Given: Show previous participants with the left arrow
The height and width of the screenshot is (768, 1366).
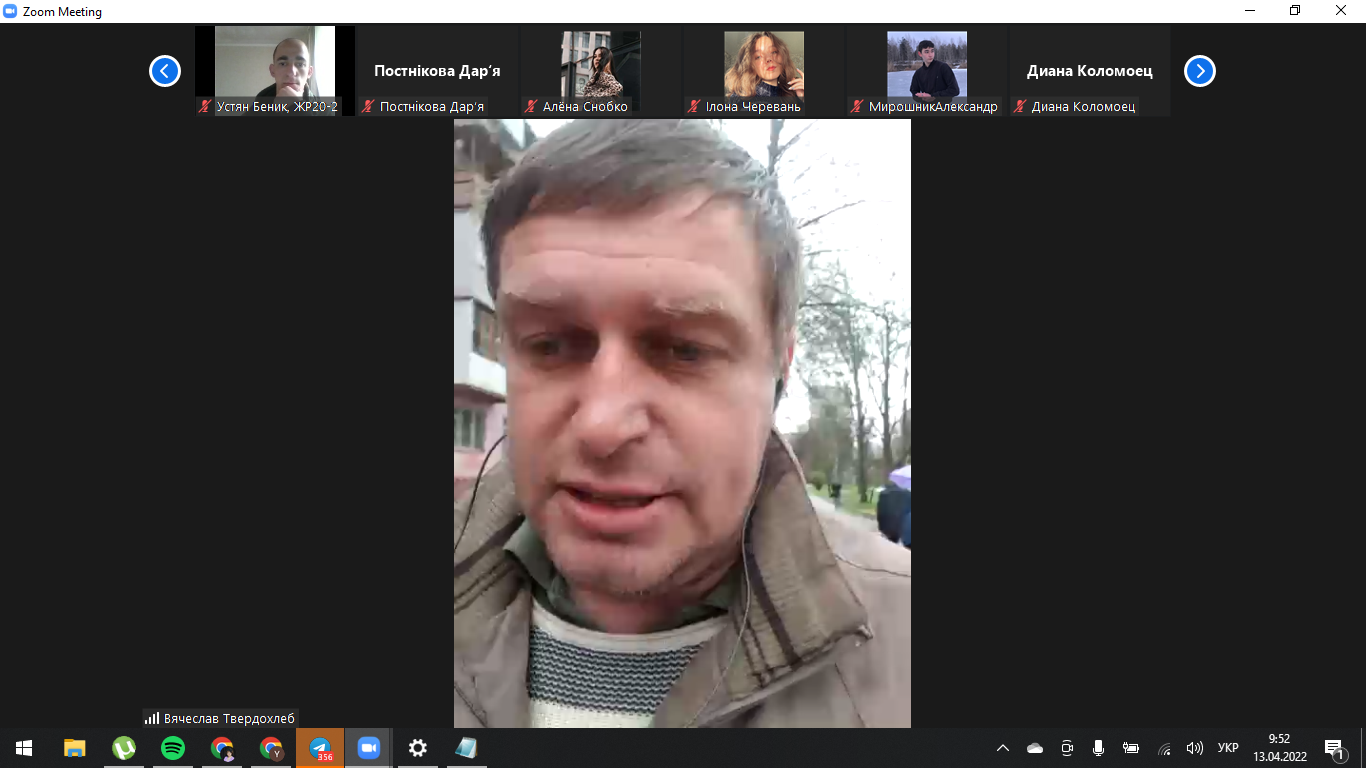Looking at the screenshot, I should click(x=165, y=71).
